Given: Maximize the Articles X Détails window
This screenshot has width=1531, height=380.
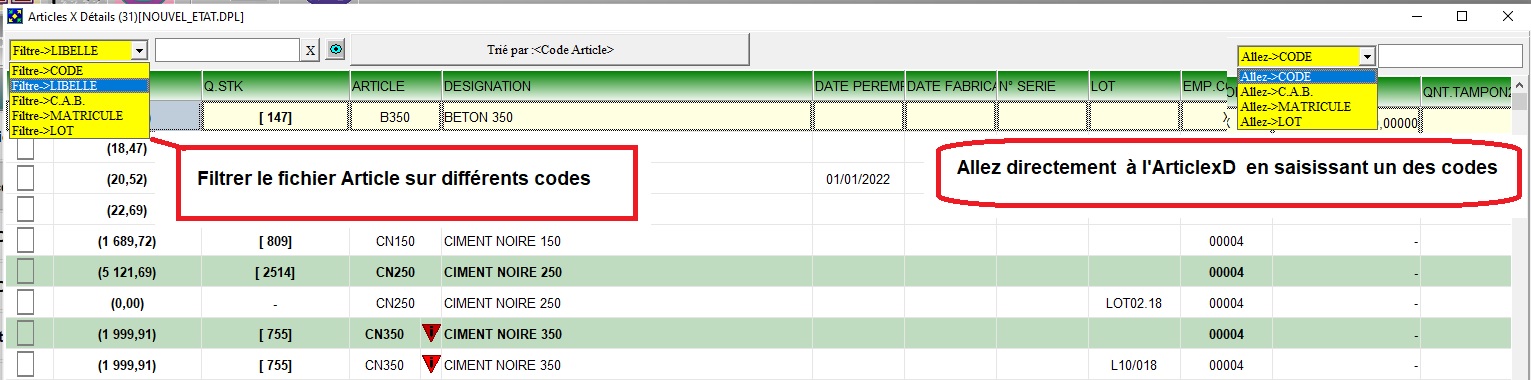Looking at the screenshot, I should 1461,17.
